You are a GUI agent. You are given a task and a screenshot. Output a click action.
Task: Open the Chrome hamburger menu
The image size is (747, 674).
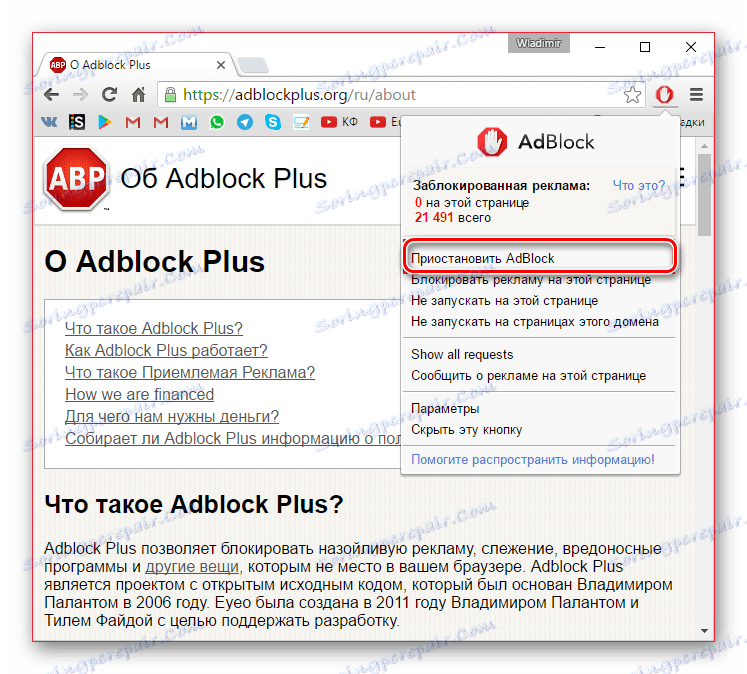coord(697,95)
